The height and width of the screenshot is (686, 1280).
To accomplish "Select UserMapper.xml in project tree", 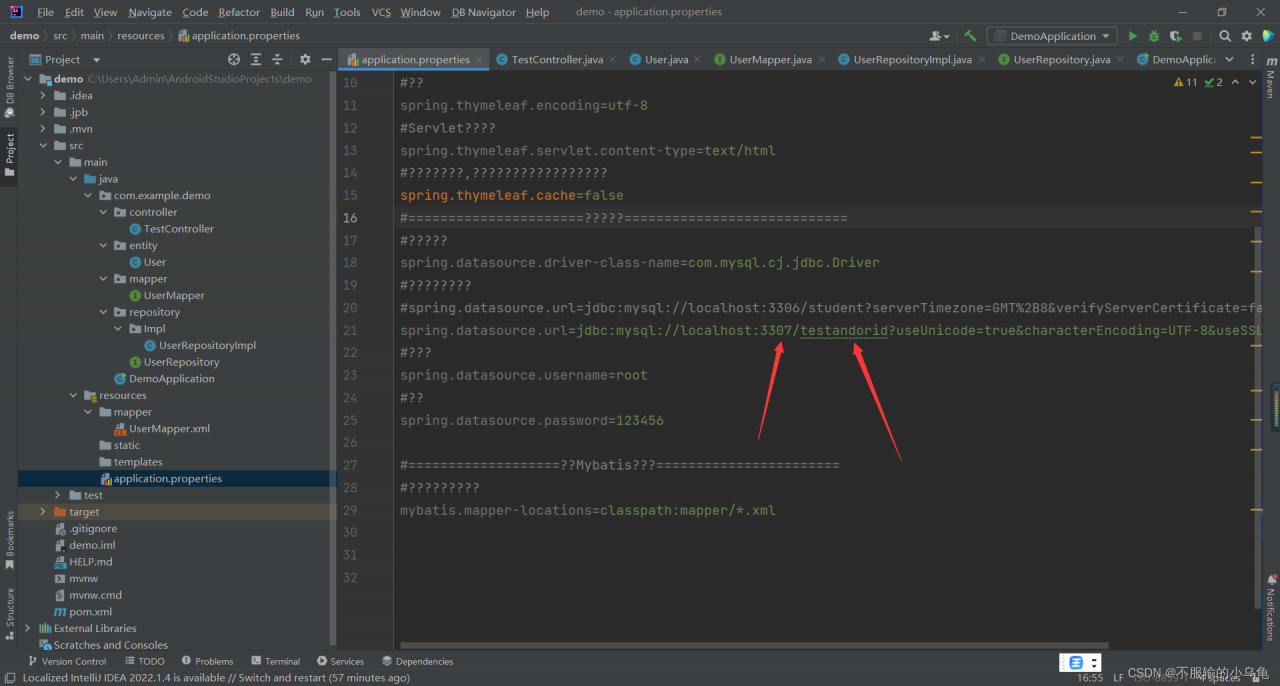I will click(169, 429).
